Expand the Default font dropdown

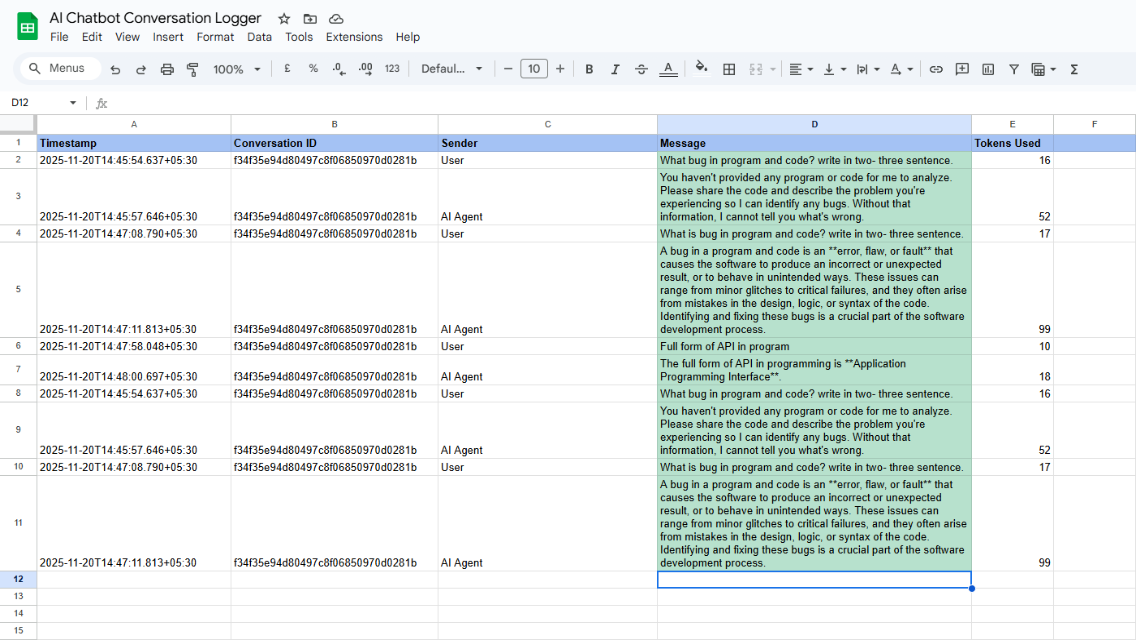pyautogui.click(x=451, y=69)
